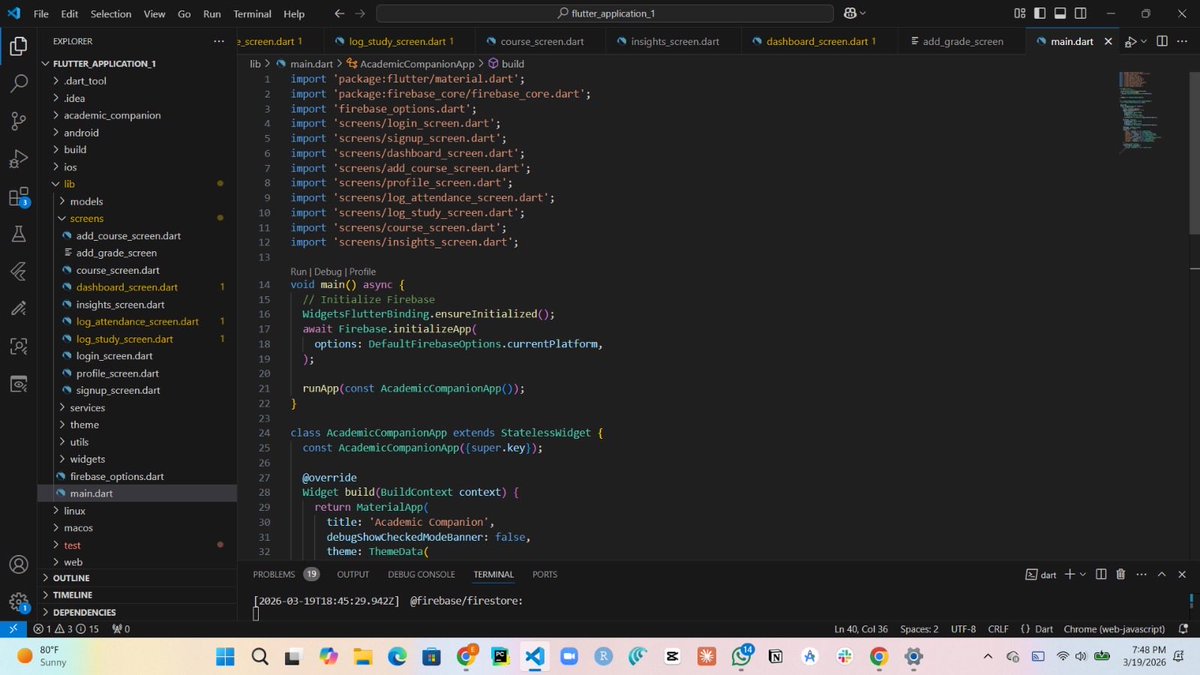Go back with the navigation arrow
The height and width of the screenshot is (675, 1200).
click(x=339, y=13)
